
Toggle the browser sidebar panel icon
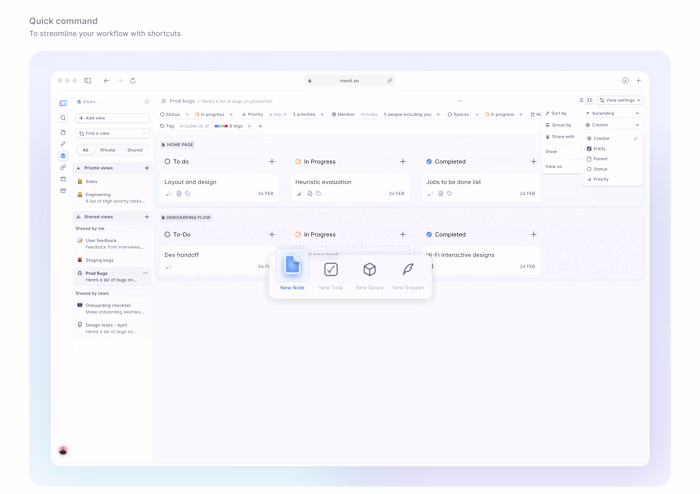(88, 81)
